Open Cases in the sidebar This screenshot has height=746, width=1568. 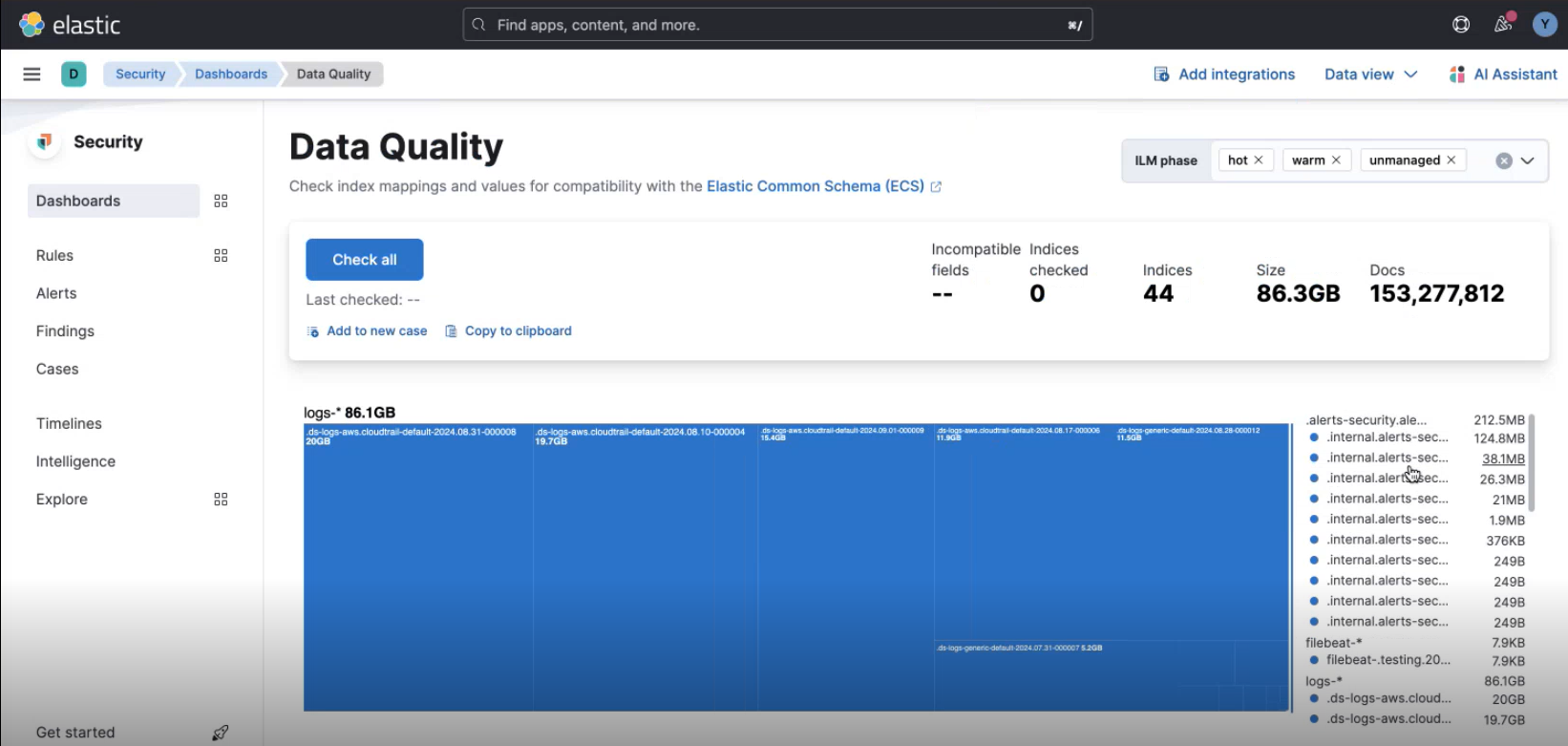(x=57, y=369)
